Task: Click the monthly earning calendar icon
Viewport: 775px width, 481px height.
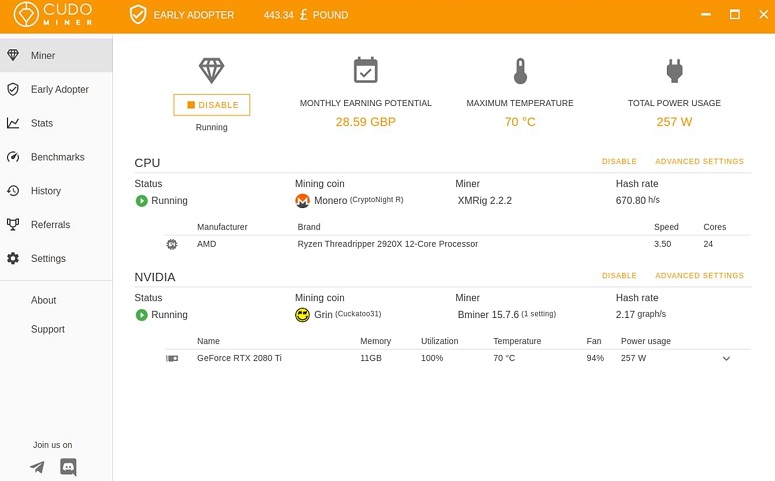Action: tap(366, 70)
